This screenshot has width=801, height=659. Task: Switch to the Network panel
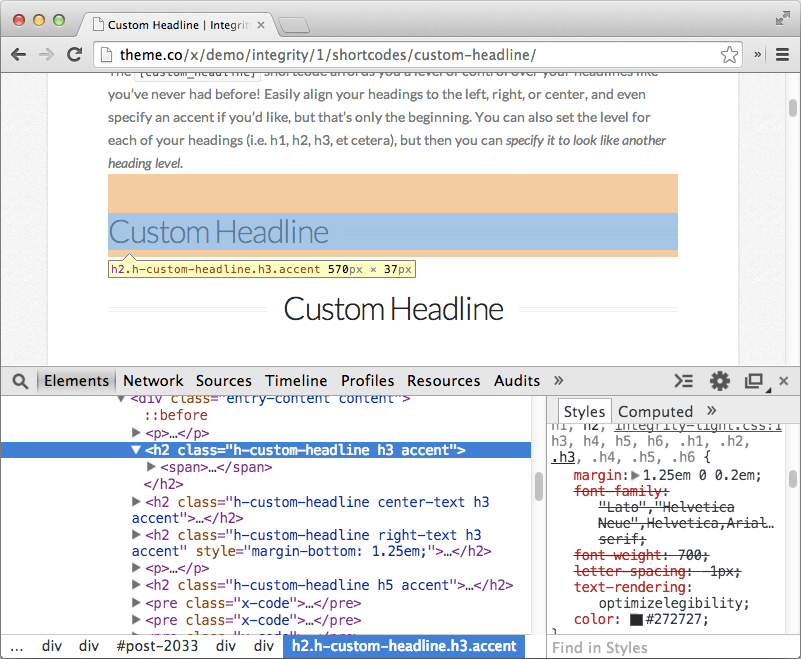[153, 381]
